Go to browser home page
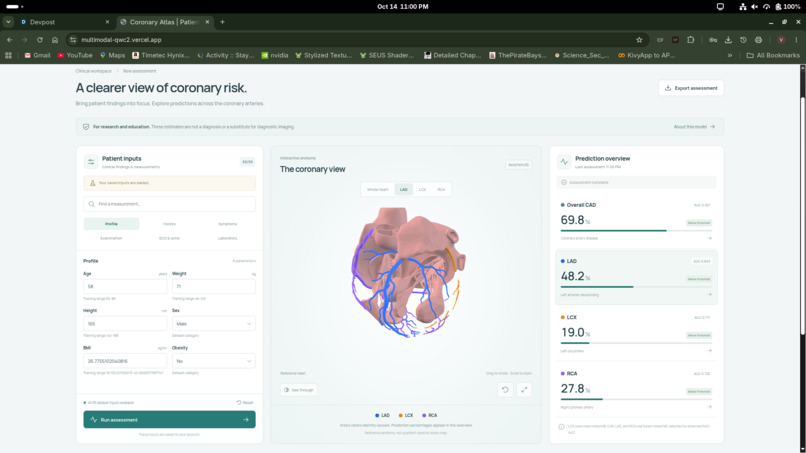 point(55,40)
